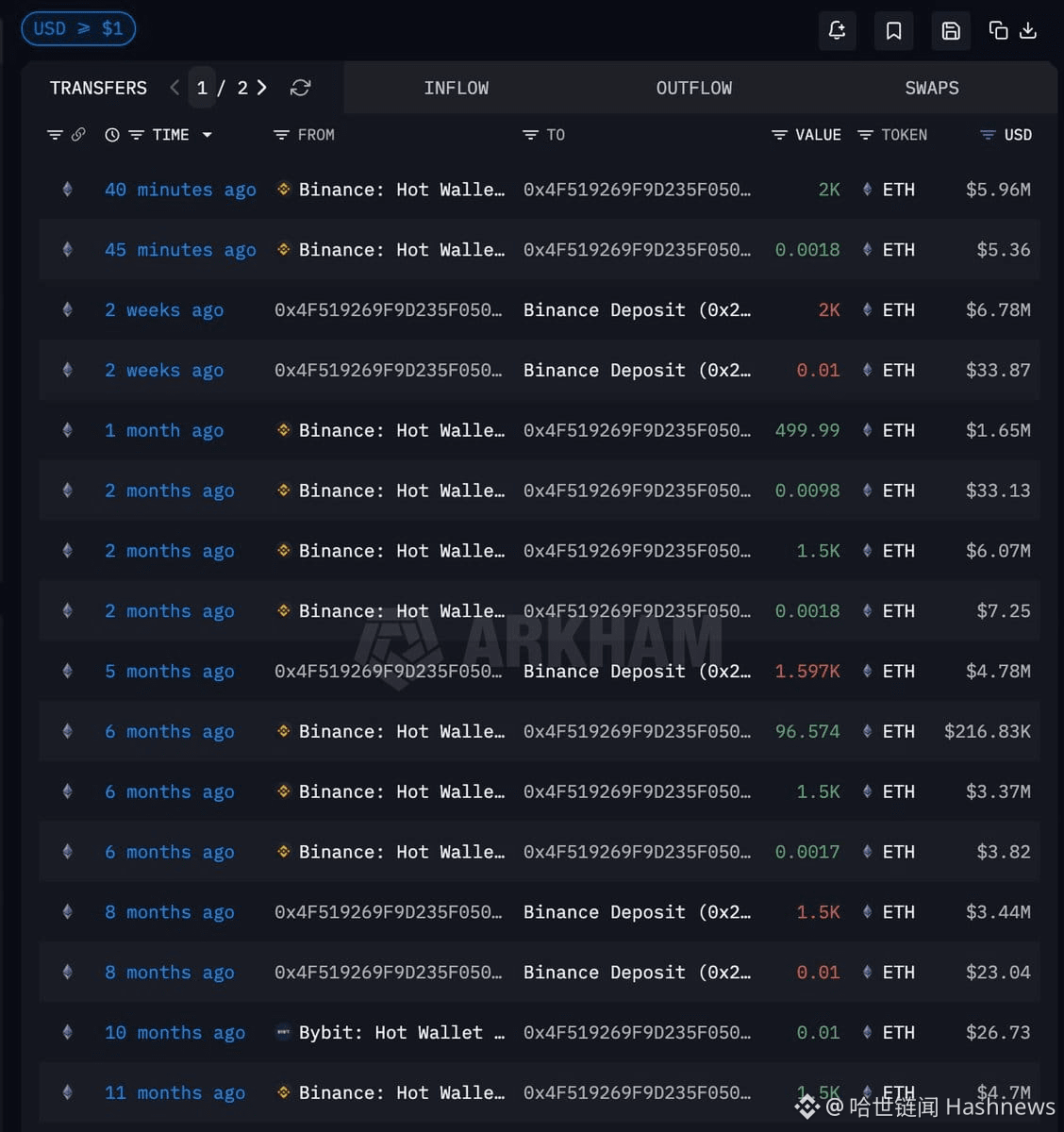The image size is (1064, 1132).
Task: Click ETH token icon in $5.96M row
Action: pos(867,190)
